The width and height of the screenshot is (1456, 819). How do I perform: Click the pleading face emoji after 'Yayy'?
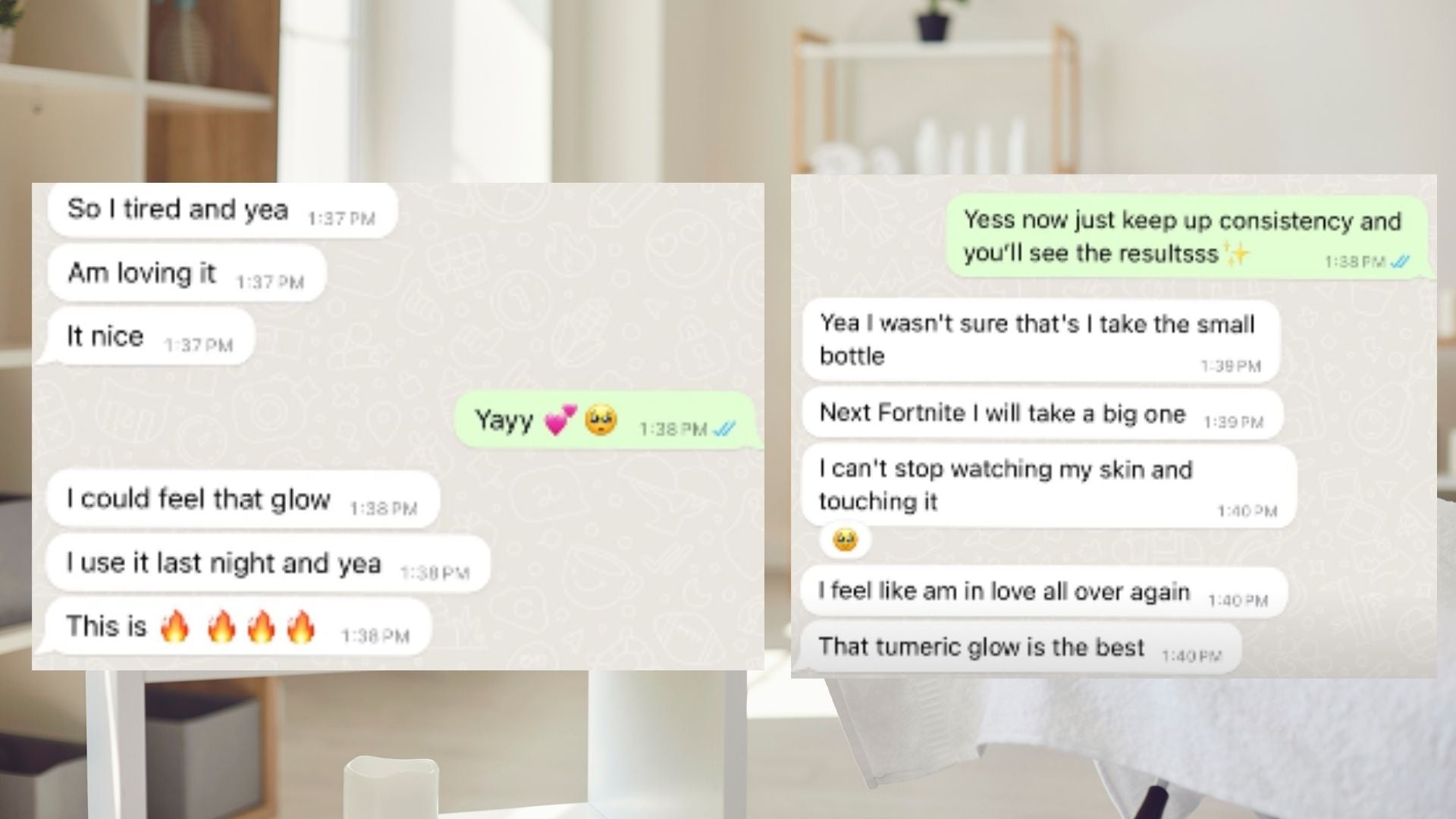(601, 419)
